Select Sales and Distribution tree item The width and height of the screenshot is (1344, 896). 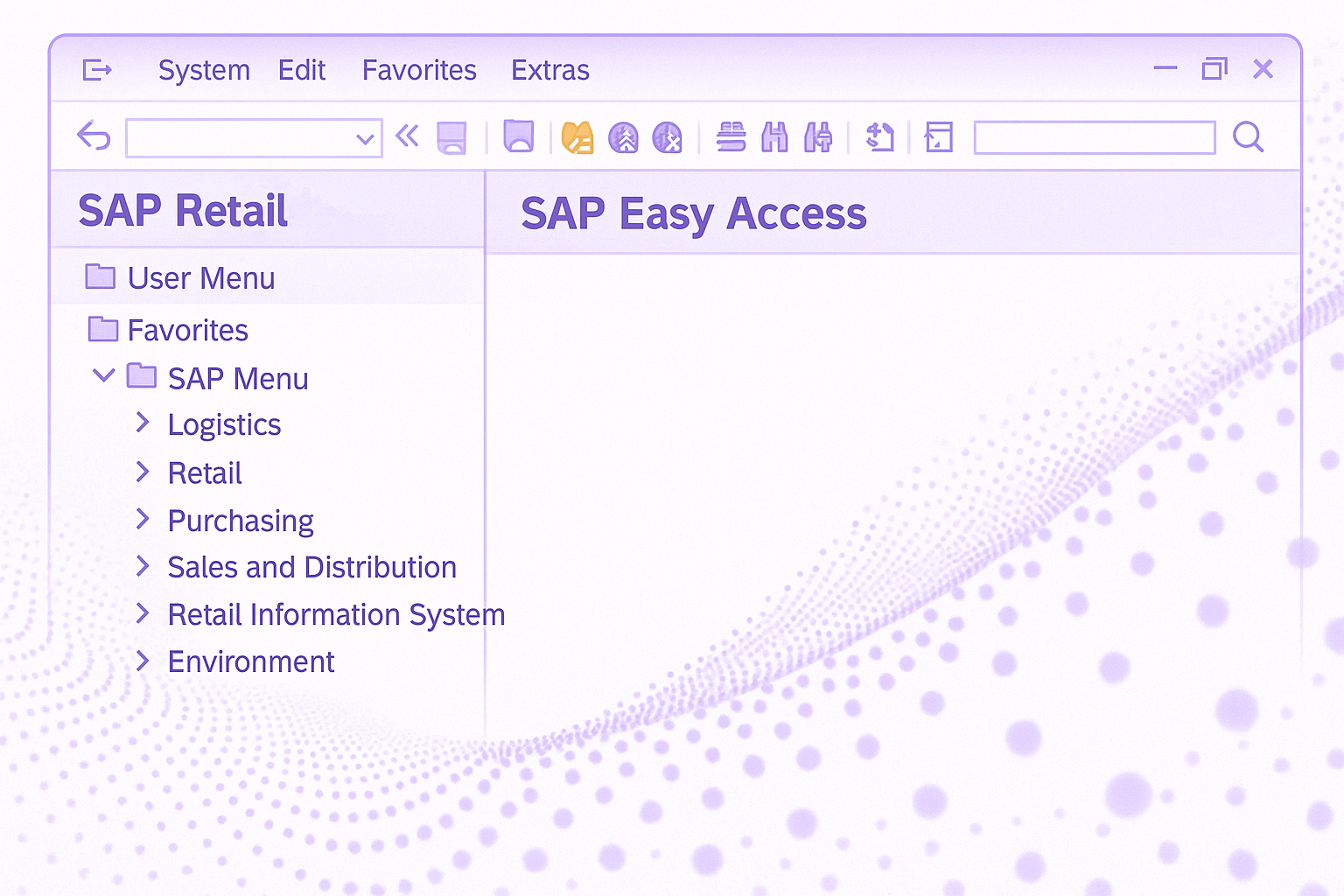pos(312,567)
